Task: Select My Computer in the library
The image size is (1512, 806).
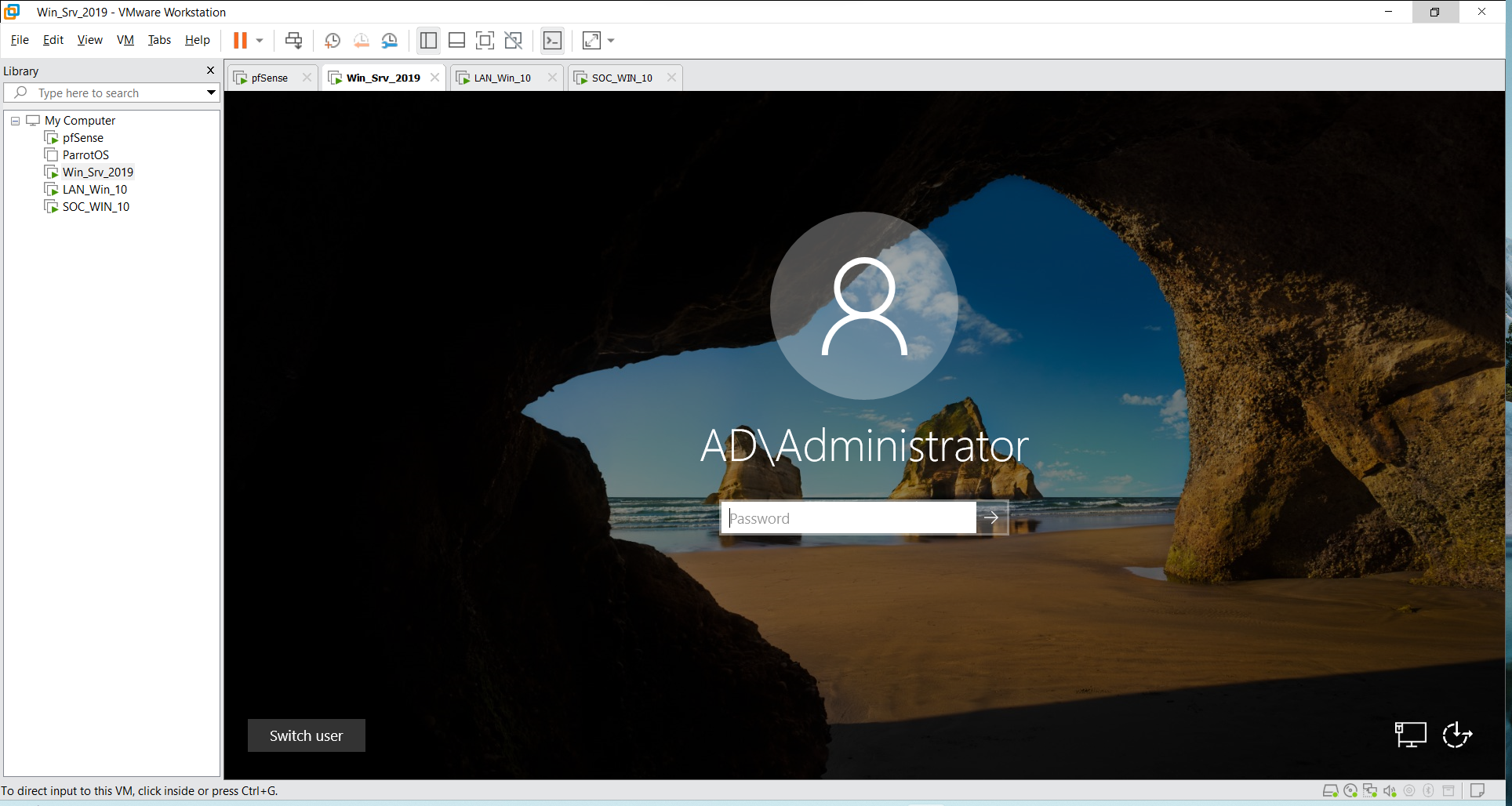Action: tap(80, 121)
